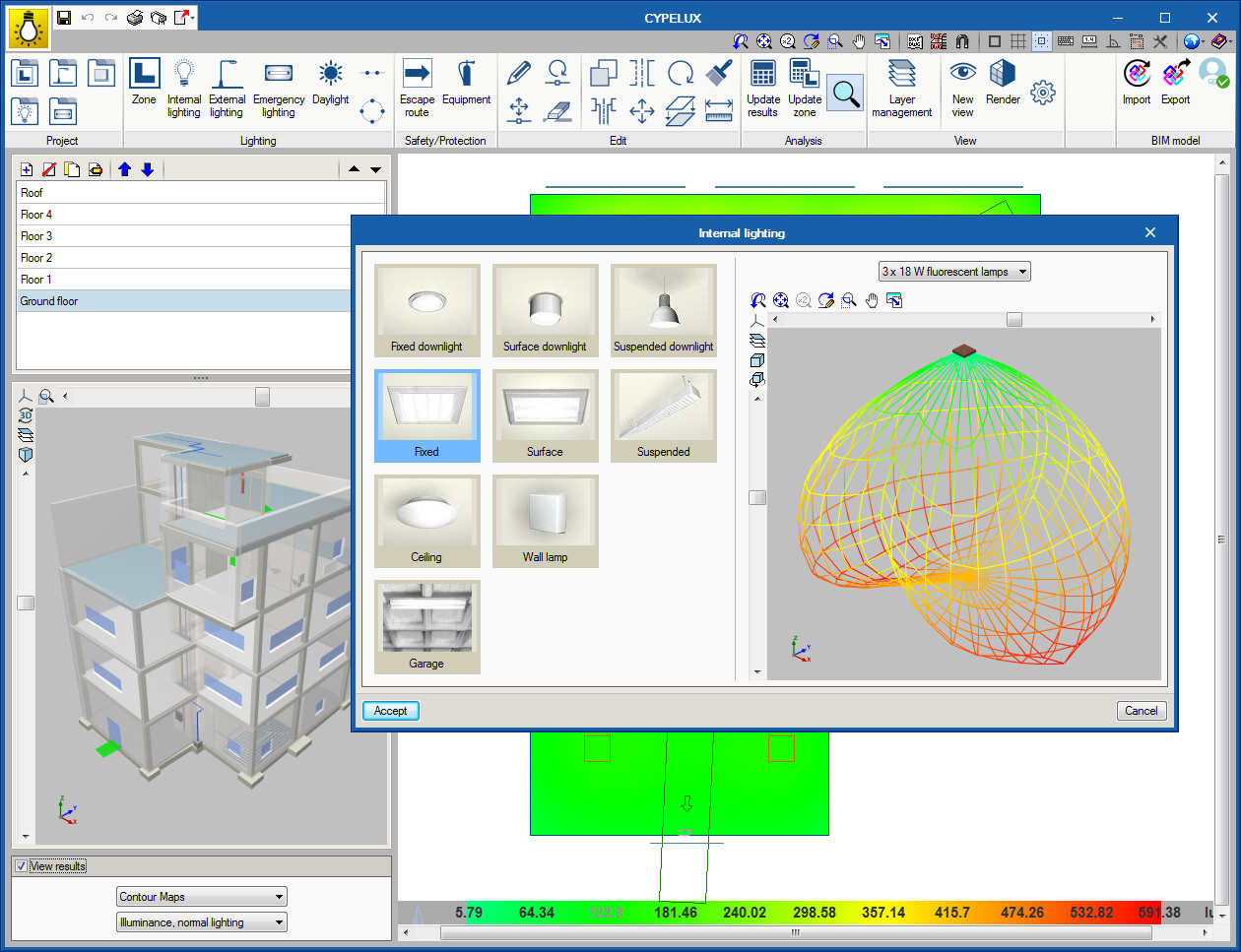1241x952 pixels.
Task: Choose the External lighting tool
Action: coord(227,89)
